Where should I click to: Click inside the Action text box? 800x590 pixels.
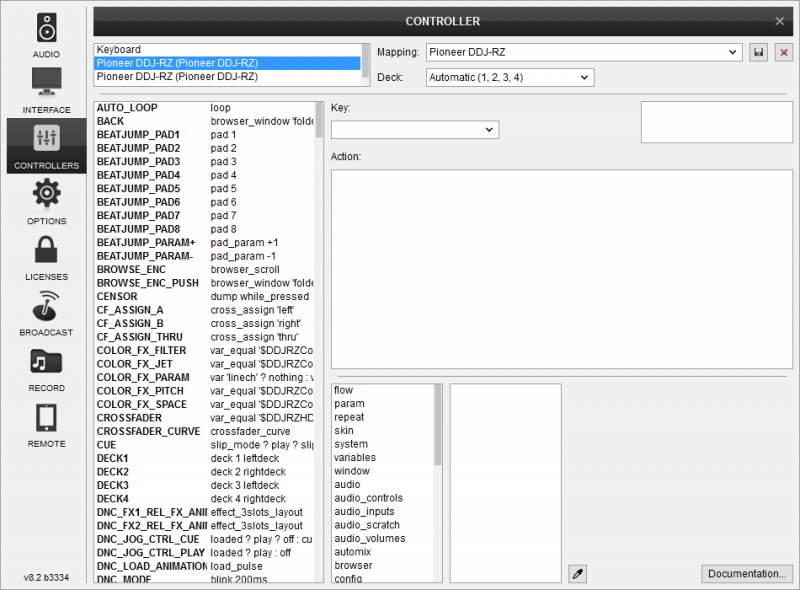(x=562, y=269)
